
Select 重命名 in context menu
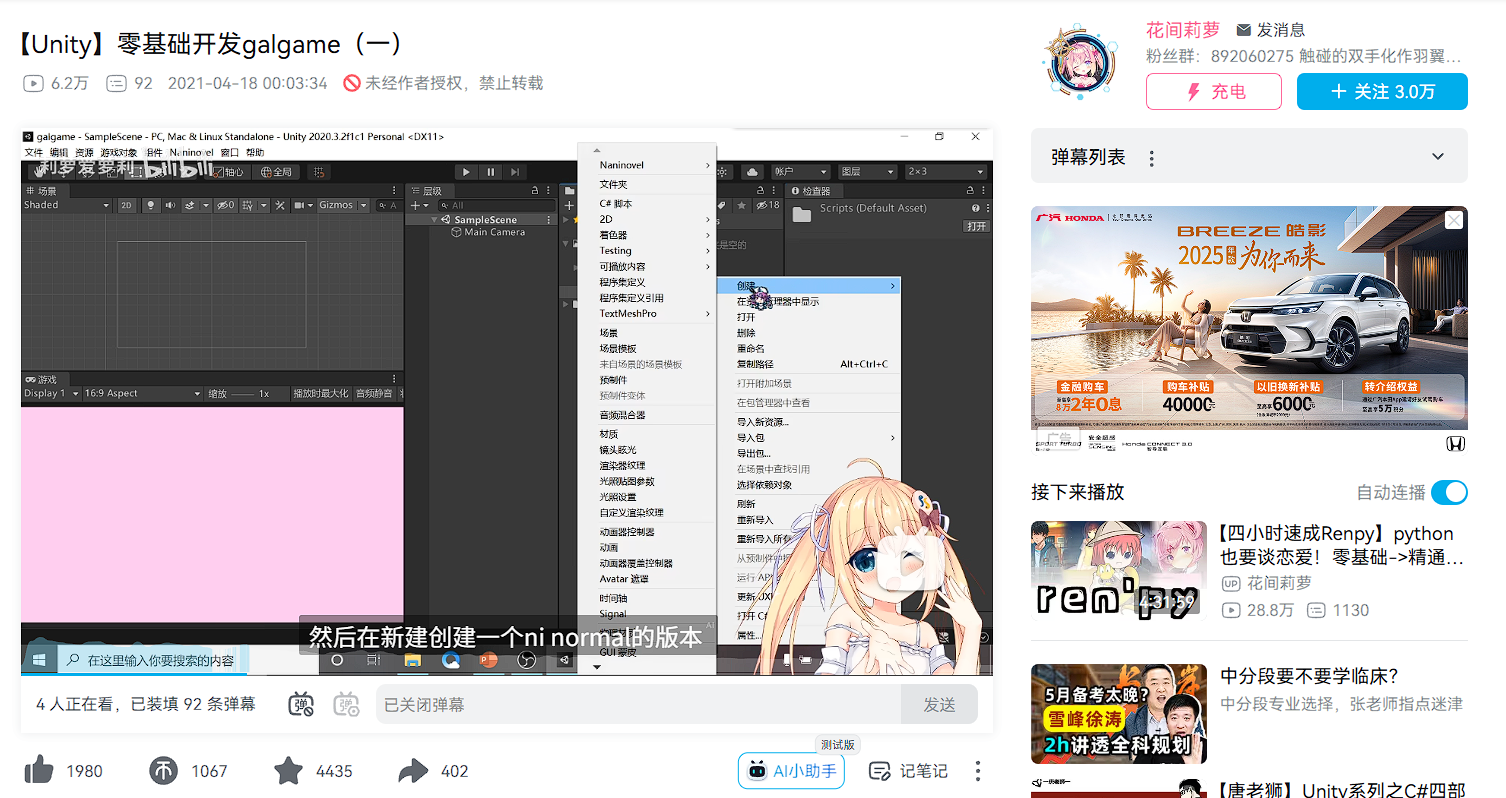coord(810,348)
